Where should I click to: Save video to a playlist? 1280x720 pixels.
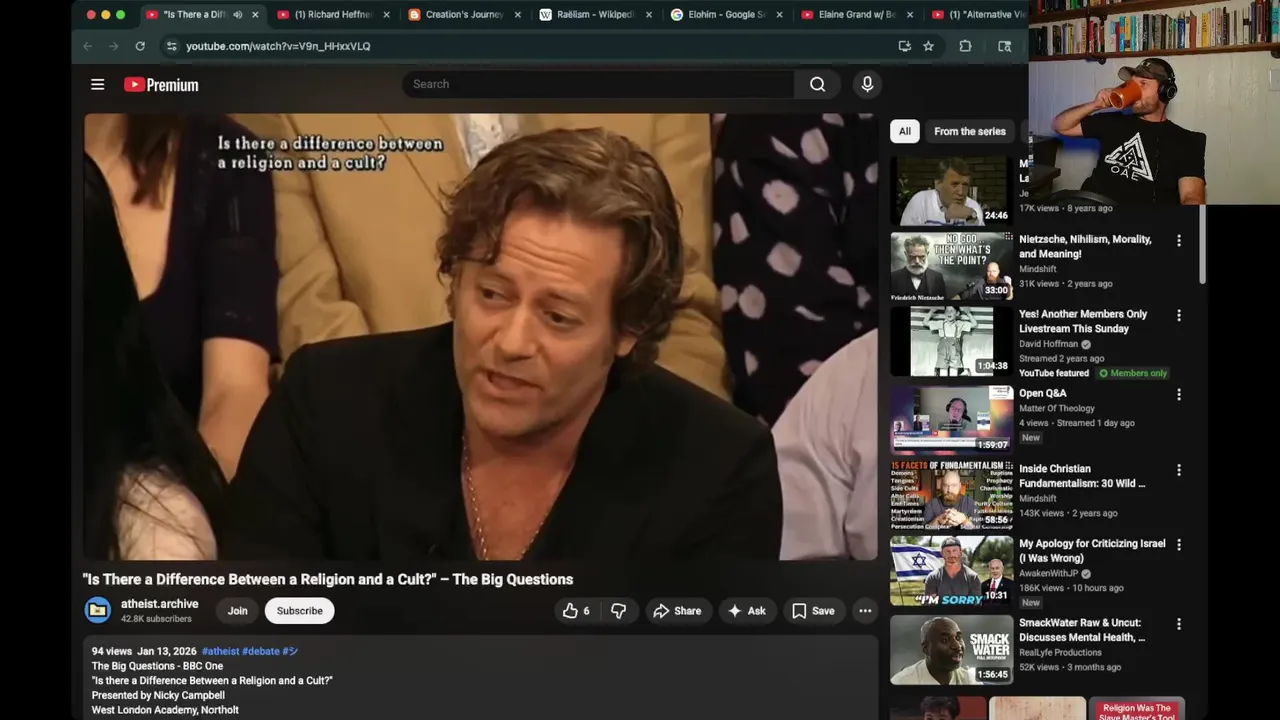813,611
